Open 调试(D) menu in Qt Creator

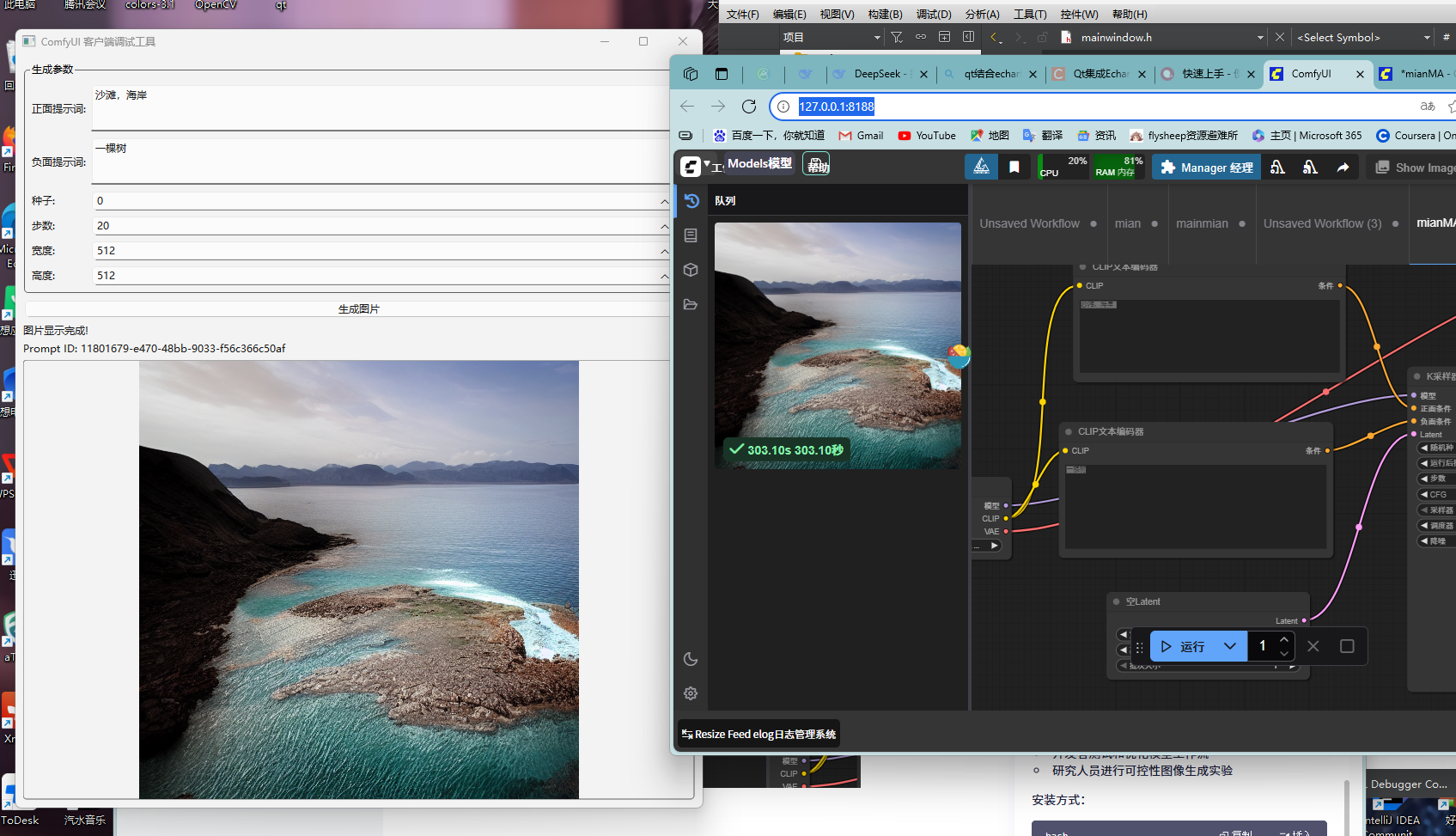click(934, 15)
